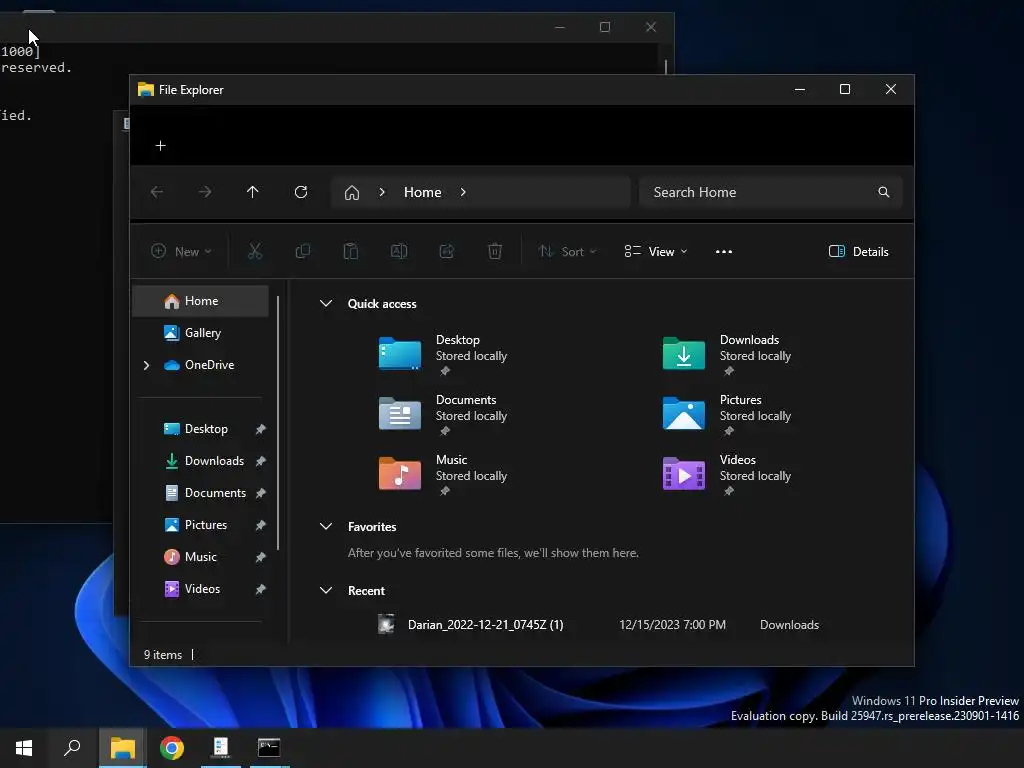Viewport: 1024px width, 768px height.
Task: Go up one level with up arrow
Action: (253, 192)
